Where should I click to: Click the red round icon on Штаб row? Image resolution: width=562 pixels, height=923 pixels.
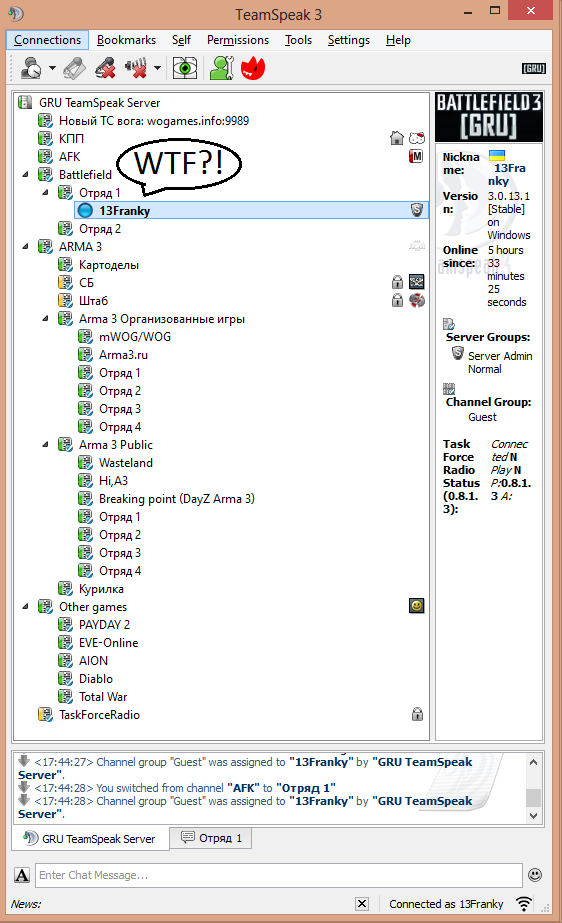point(417,300)
